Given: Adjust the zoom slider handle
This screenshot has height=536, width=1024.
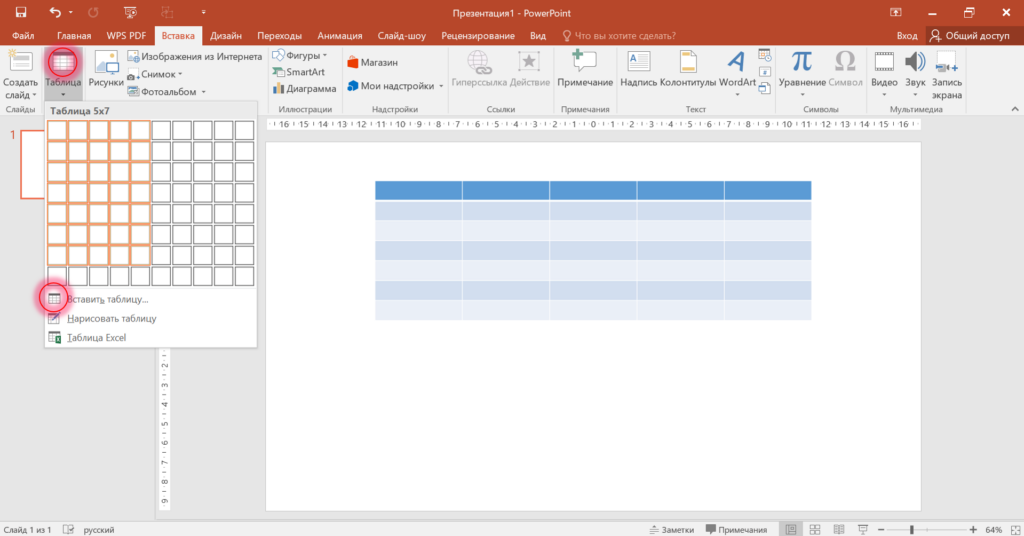Looking at the screenshot, I should [912, 529].
